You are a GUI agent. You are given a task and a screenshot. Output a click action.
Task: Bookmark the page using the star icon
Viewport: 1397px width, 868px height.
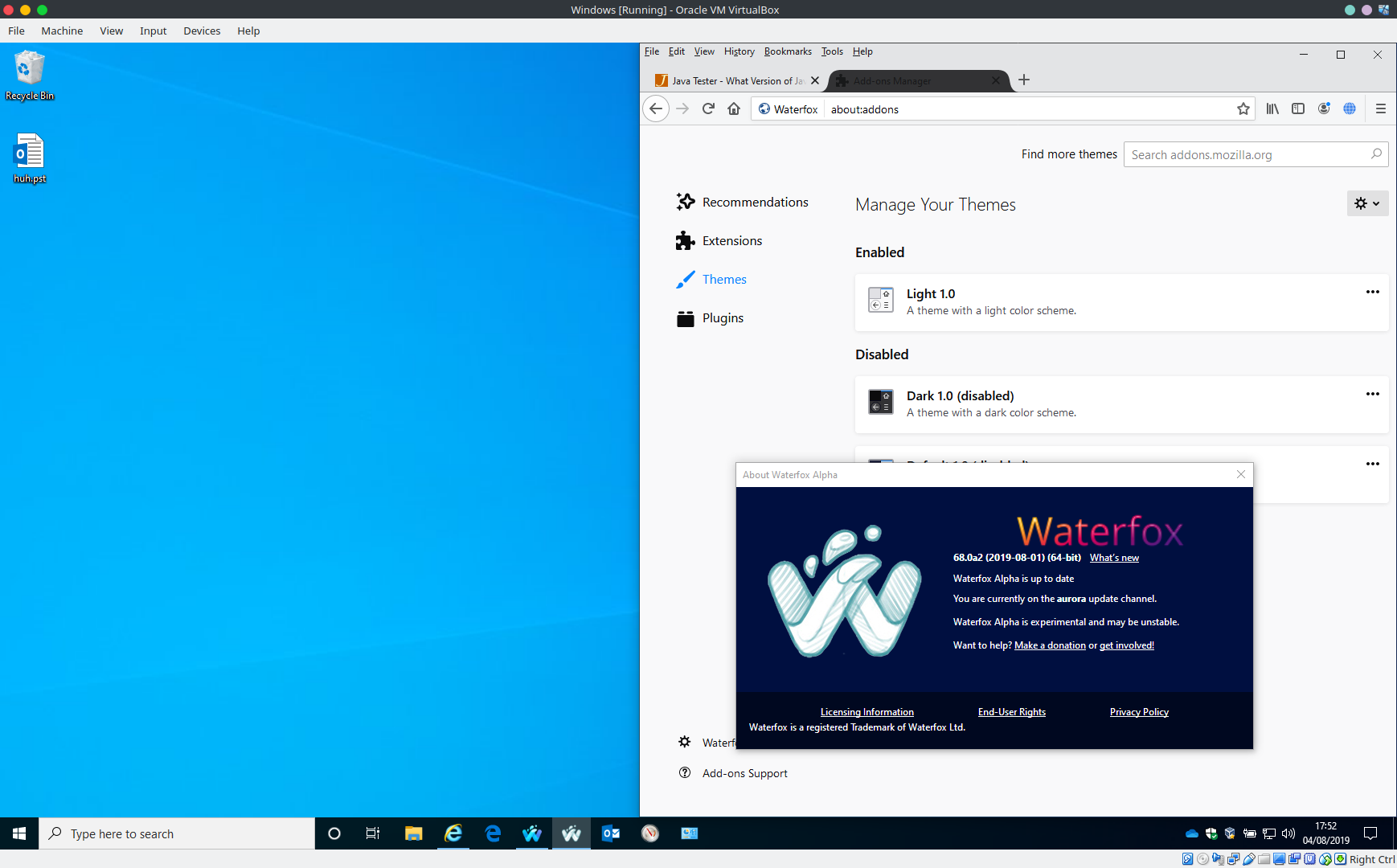[1243, 108]
